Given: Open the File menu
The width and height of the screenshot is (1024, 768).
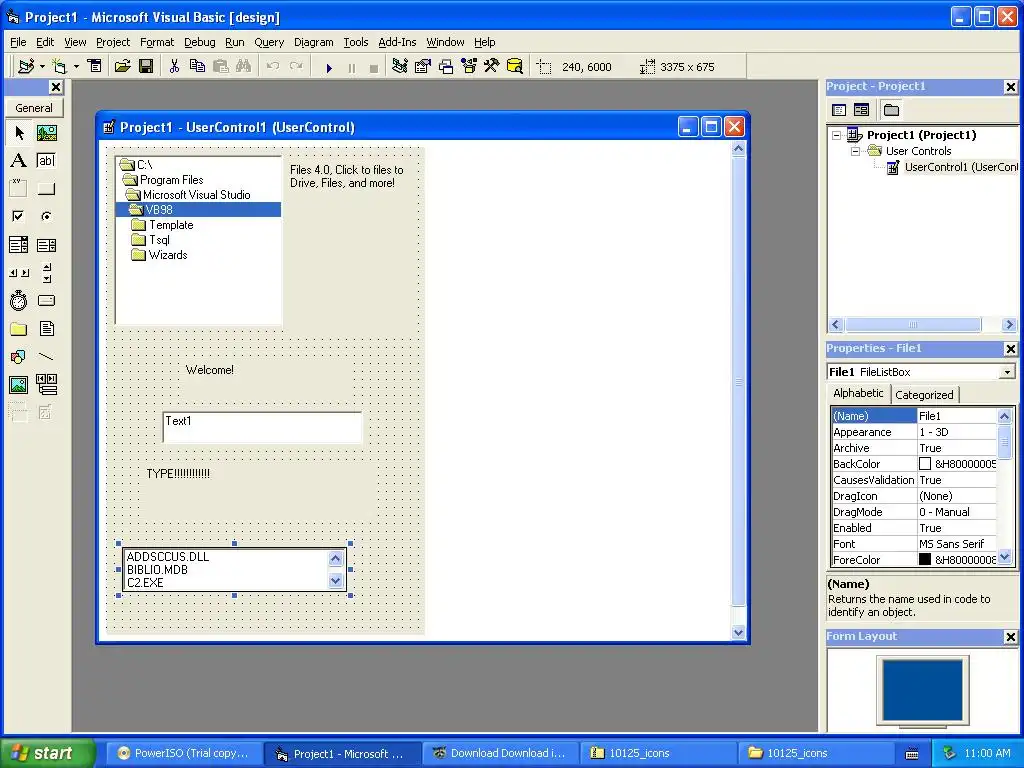Looking at the screenshot, I should click(18, 42).
